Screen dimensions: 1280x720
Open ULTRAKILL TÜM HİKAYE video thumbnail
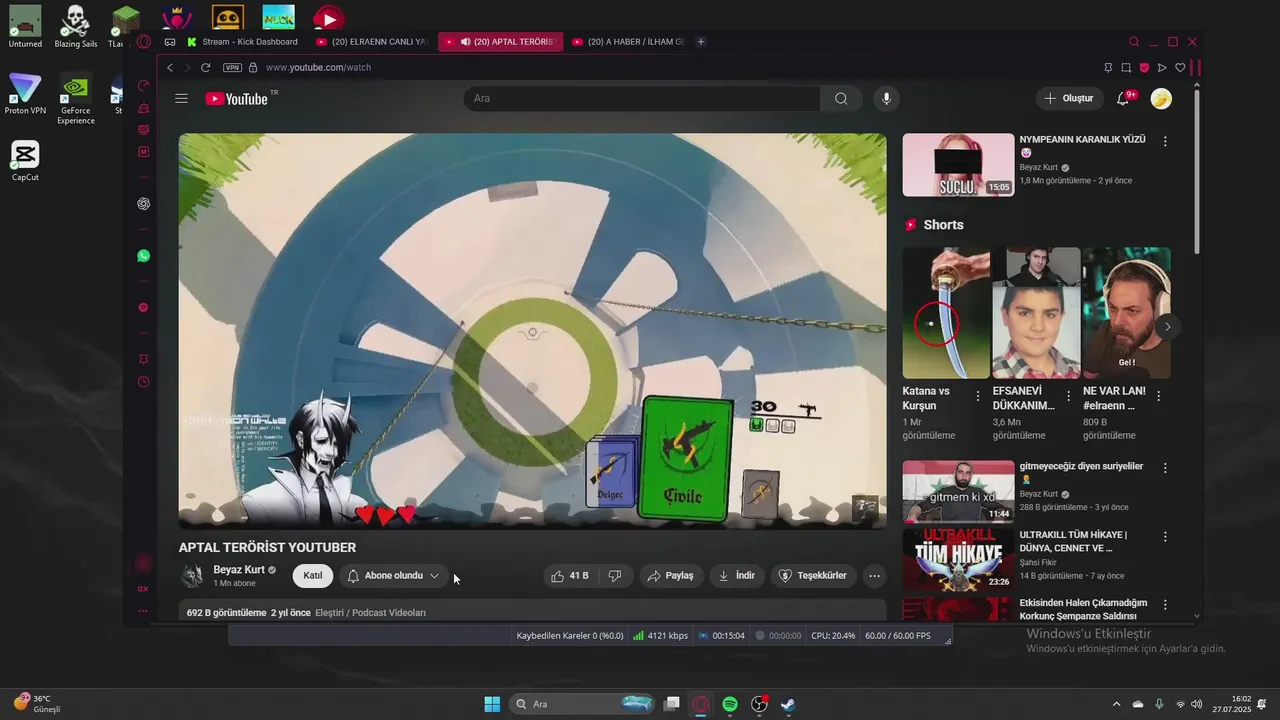[x=958, y=559]
